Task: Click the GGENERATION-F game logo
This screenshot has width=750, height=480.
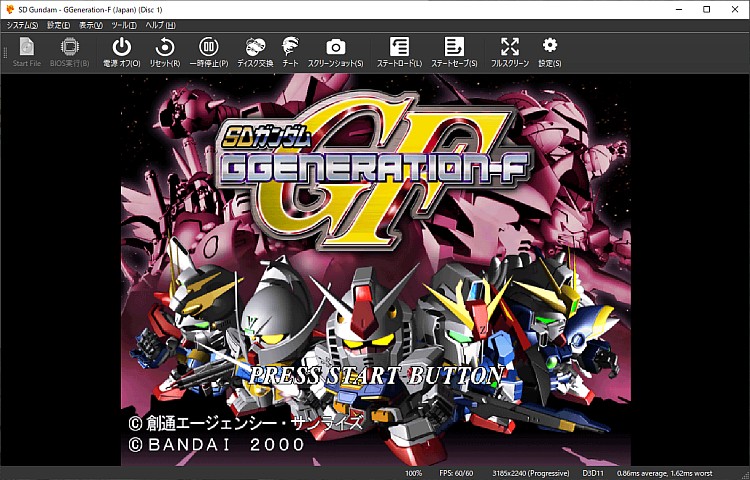Action: click(x=375, y=170)
